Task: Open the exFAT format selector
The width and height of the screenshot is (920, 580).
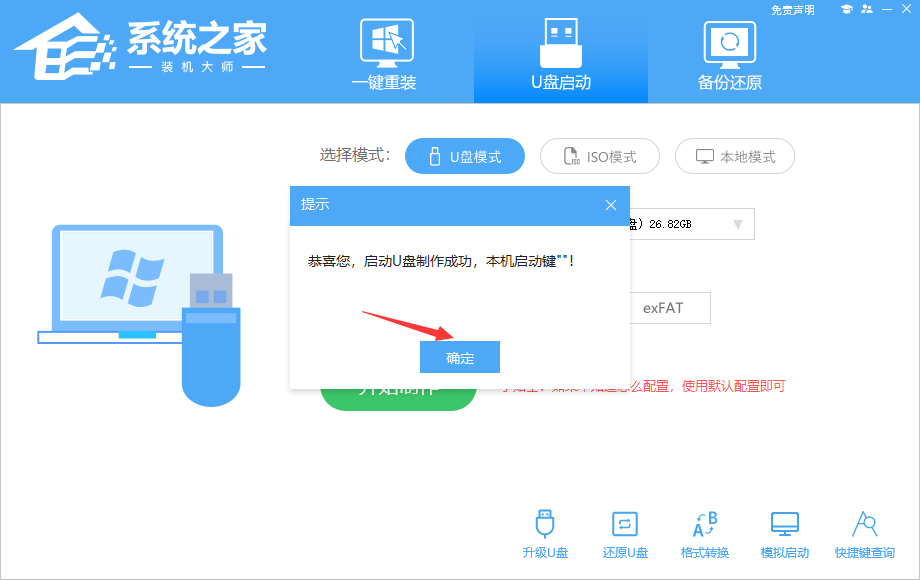Action: tap(668, 308)
